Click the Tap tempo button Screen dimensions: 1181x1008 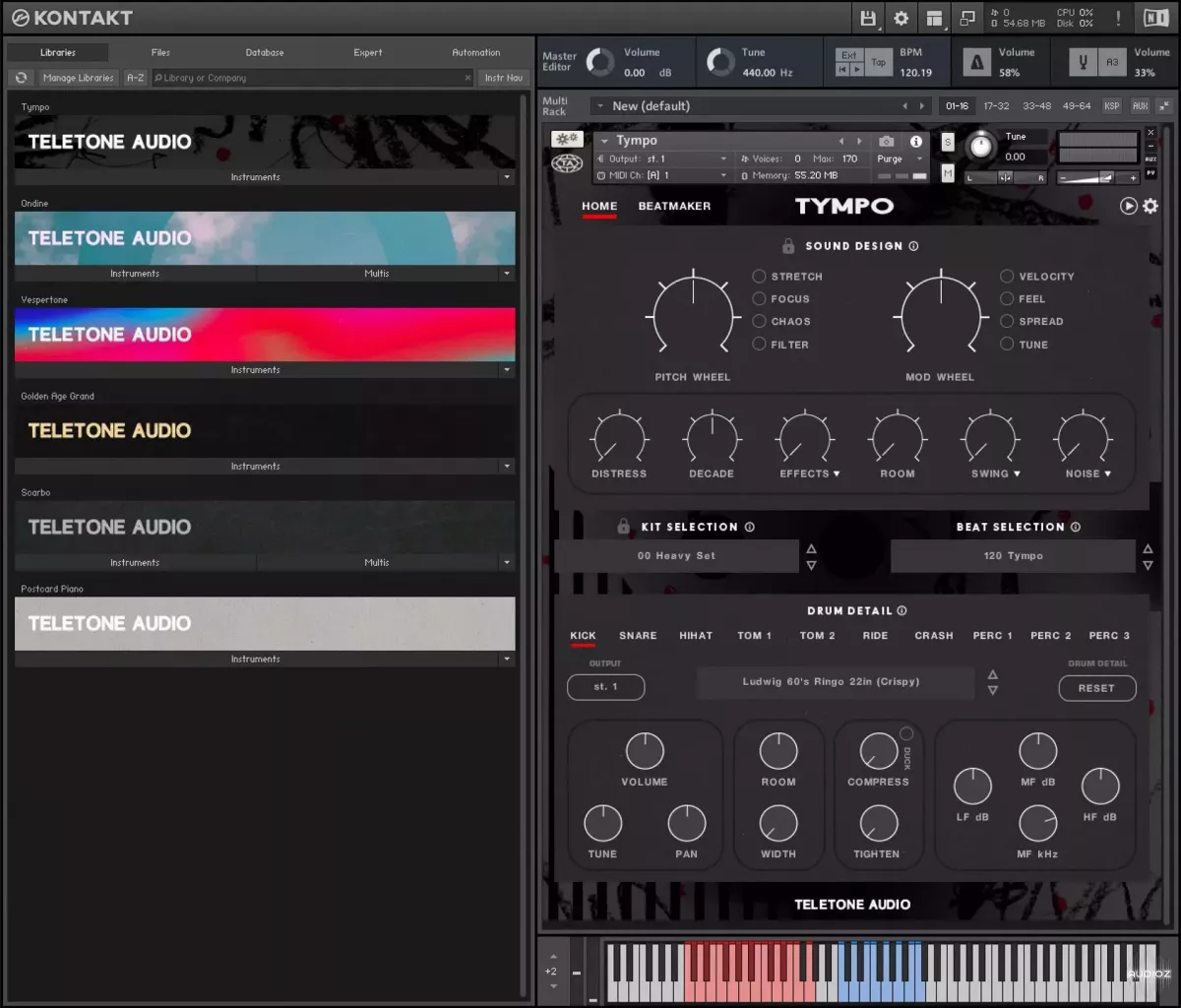[x=879, y=63]
